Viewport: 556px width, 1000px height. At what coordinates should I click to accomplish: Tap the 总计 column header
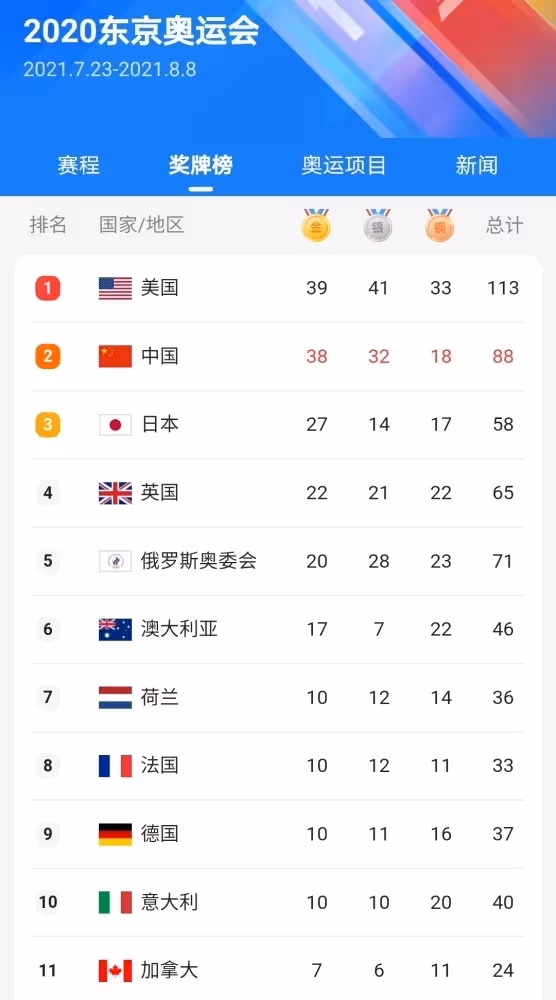pos(504,225)
